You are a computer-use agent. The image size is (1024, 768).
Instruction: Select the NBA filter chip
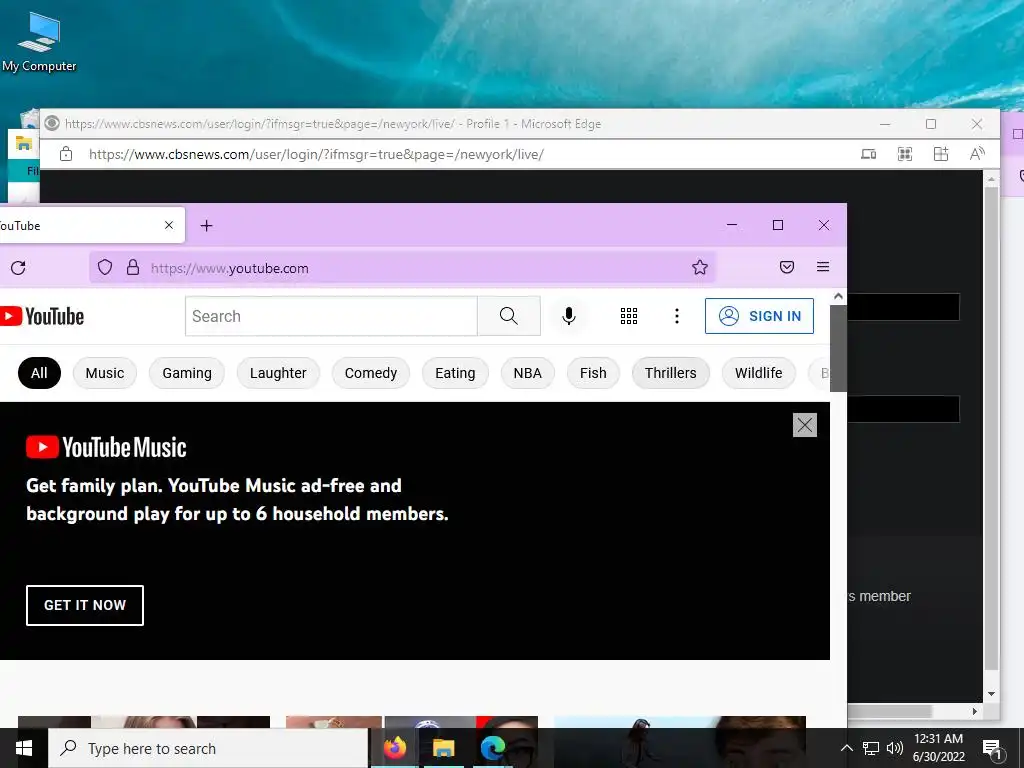click(528, 373)
